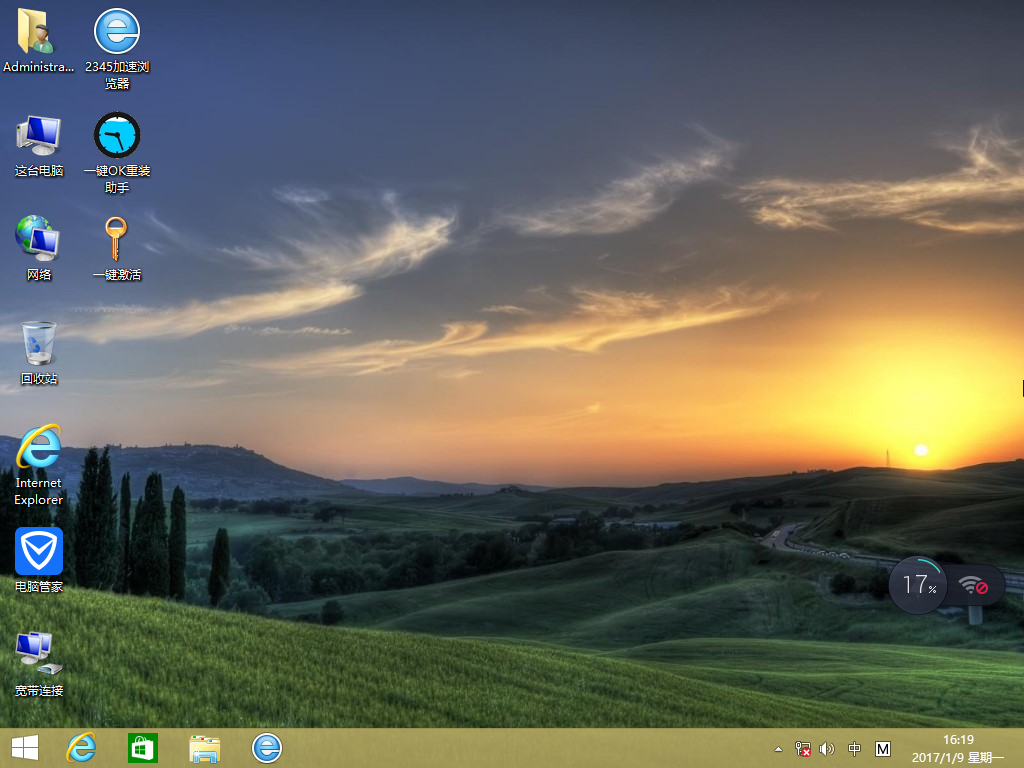Click the 宽带连接 desktop icon

(38, 655)
